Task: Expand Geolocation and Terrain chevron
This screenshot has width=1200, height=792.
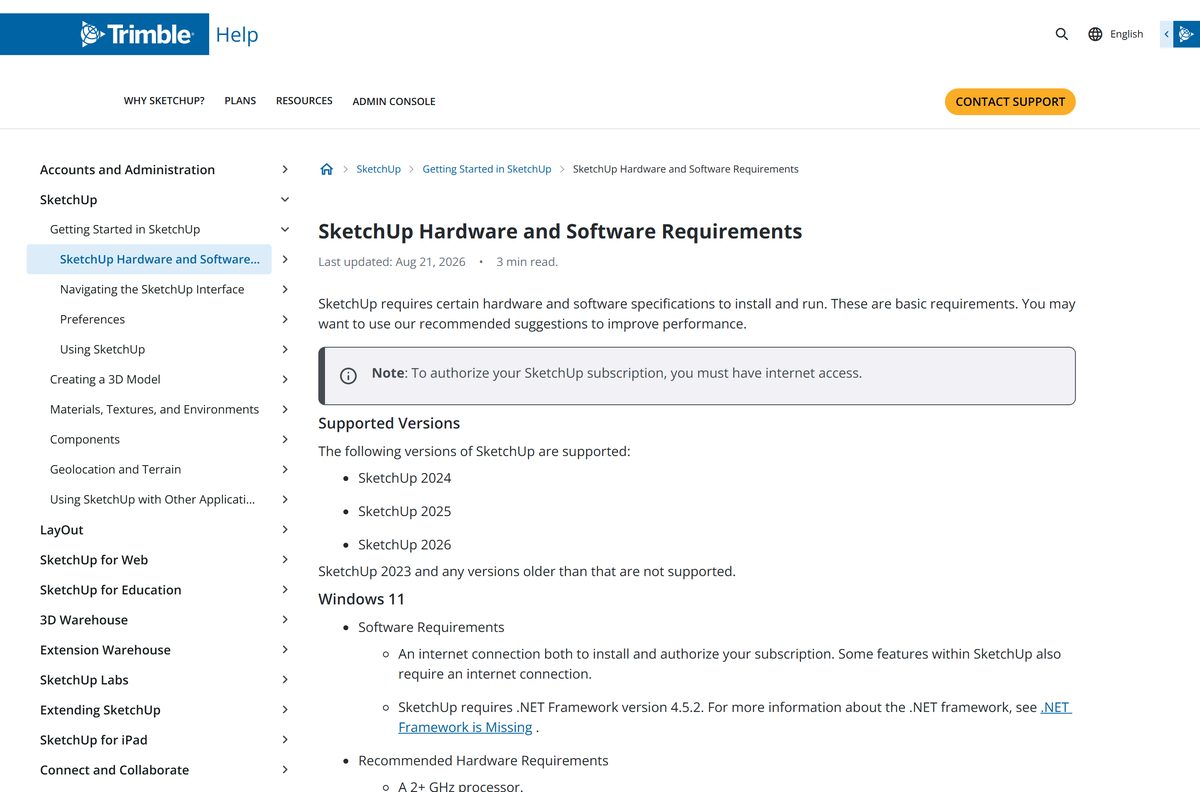Action: 285,469
